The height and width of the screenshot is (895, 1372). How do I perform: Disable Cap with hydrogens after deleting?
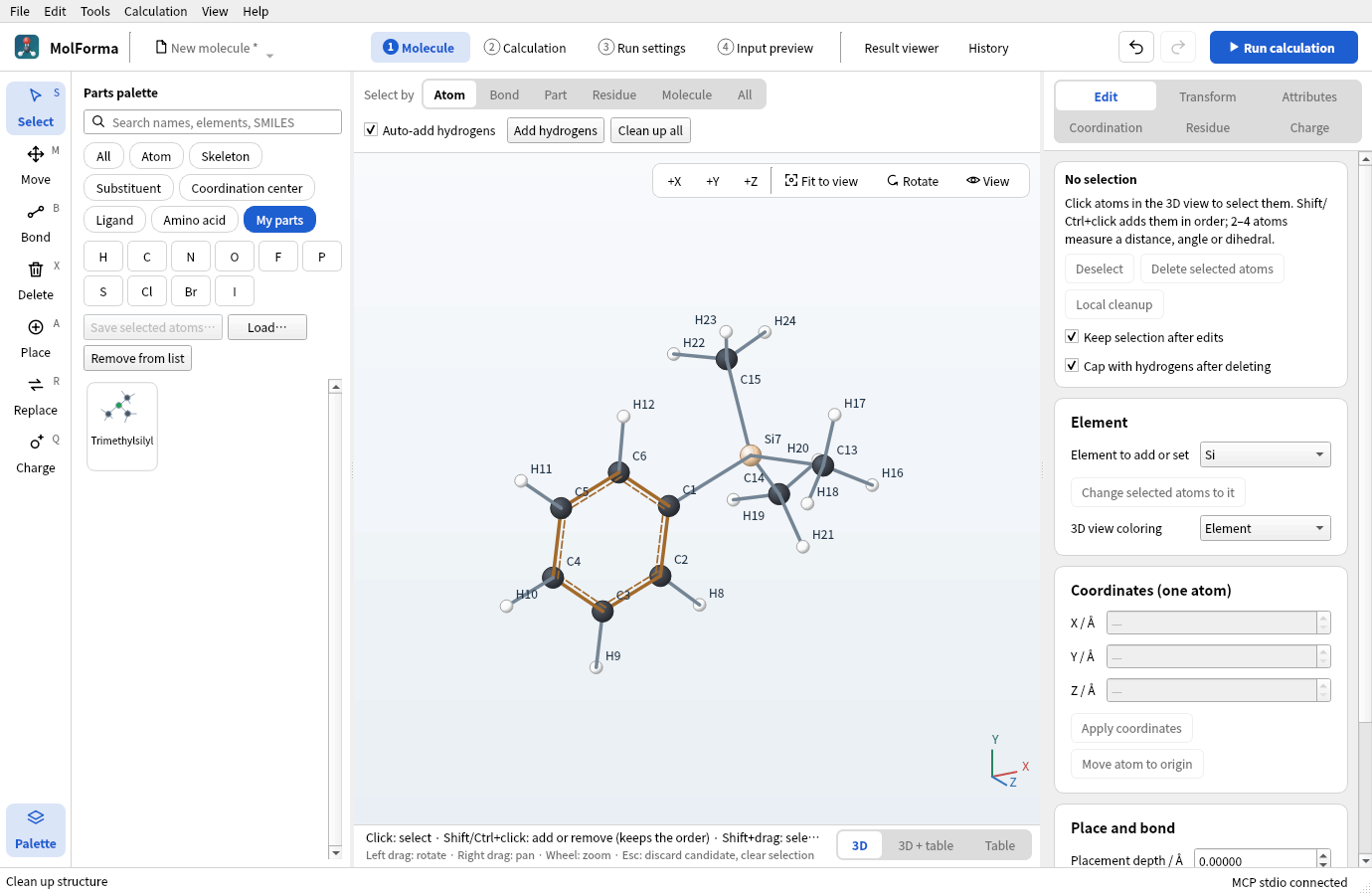point(1072,366)
